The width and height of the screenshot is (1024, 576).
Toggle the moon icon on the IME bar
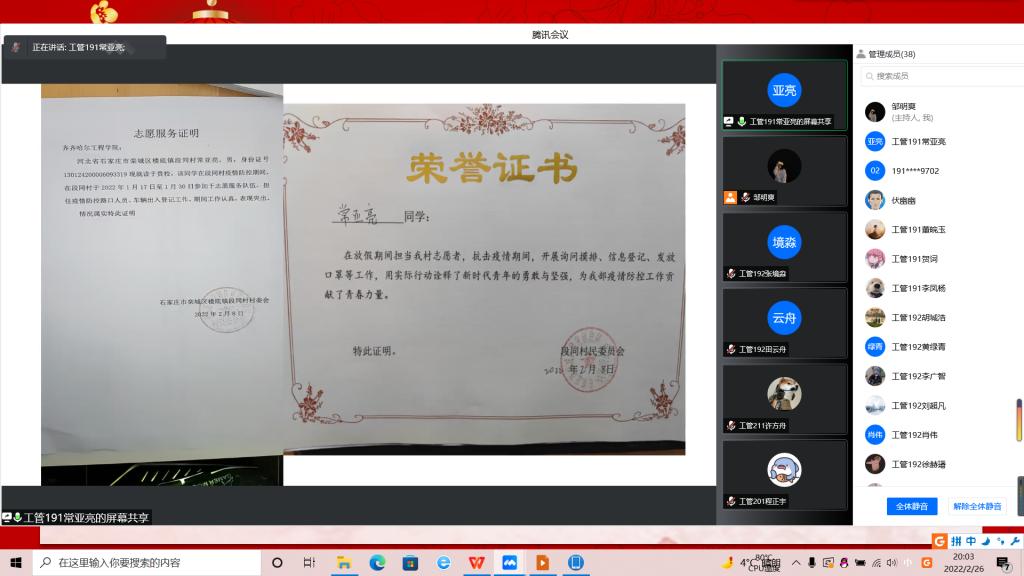click(986, 541)
